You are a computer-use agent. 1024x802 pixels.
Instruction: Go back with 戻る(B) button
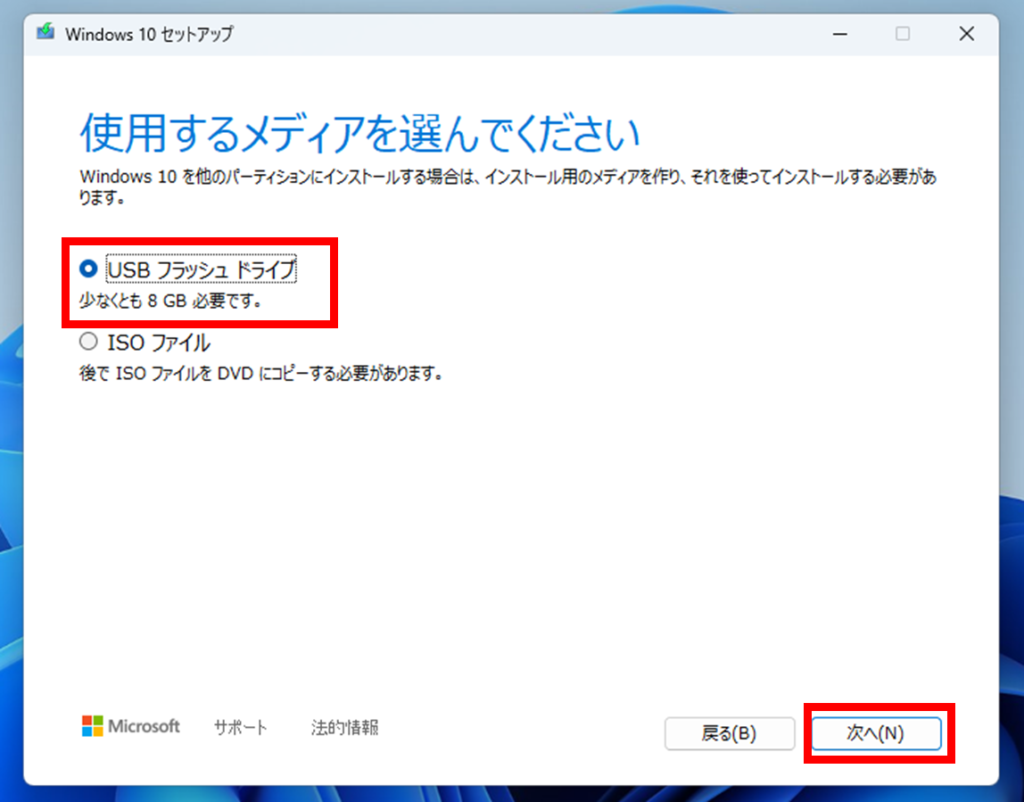[729, 733]
